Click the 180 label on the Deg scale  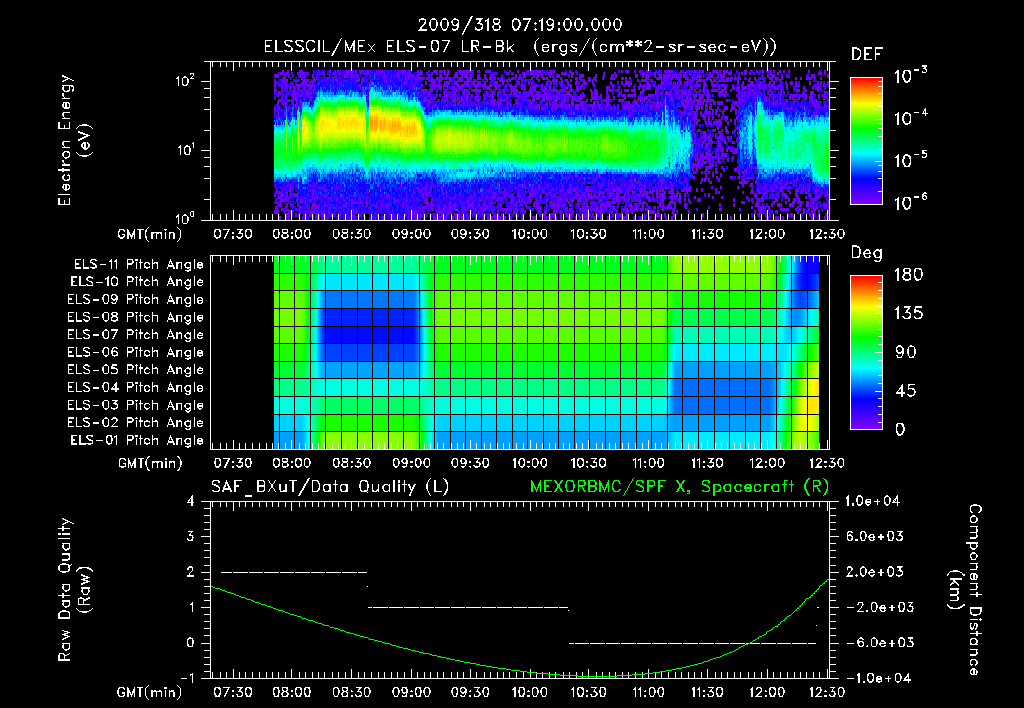[x=908, y=275]
